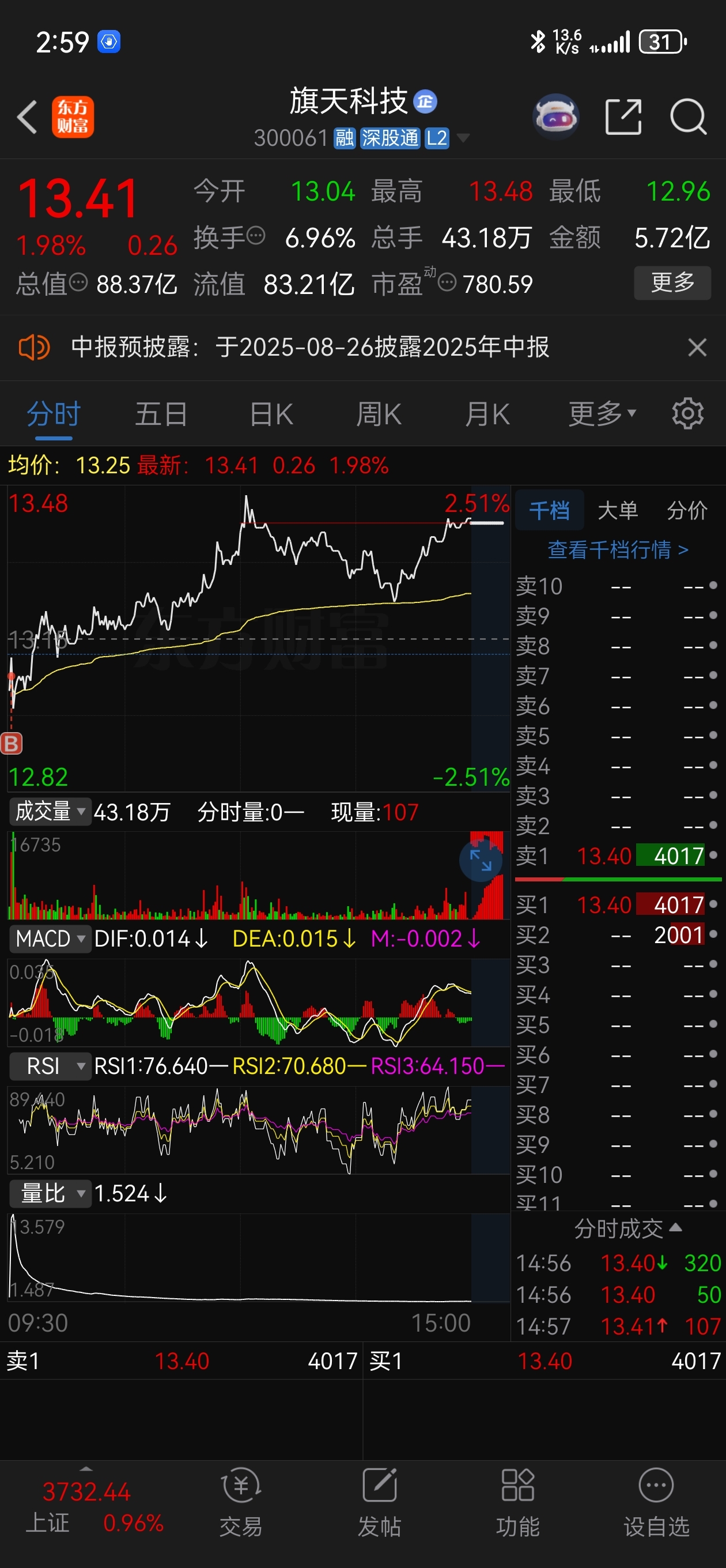The width and height of the screenshot is (726, 1568).
Task: Tap the 14:56 trade with volume 320
Action: (618, 1263)
